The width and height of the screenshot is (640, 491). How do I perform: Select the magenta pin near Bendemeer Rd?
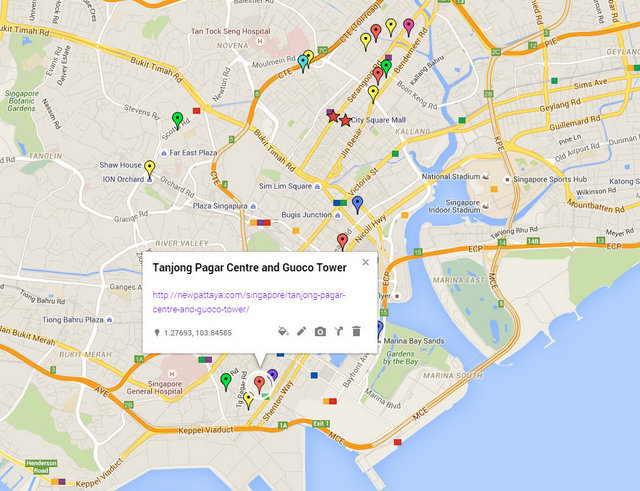pos(409,27)
